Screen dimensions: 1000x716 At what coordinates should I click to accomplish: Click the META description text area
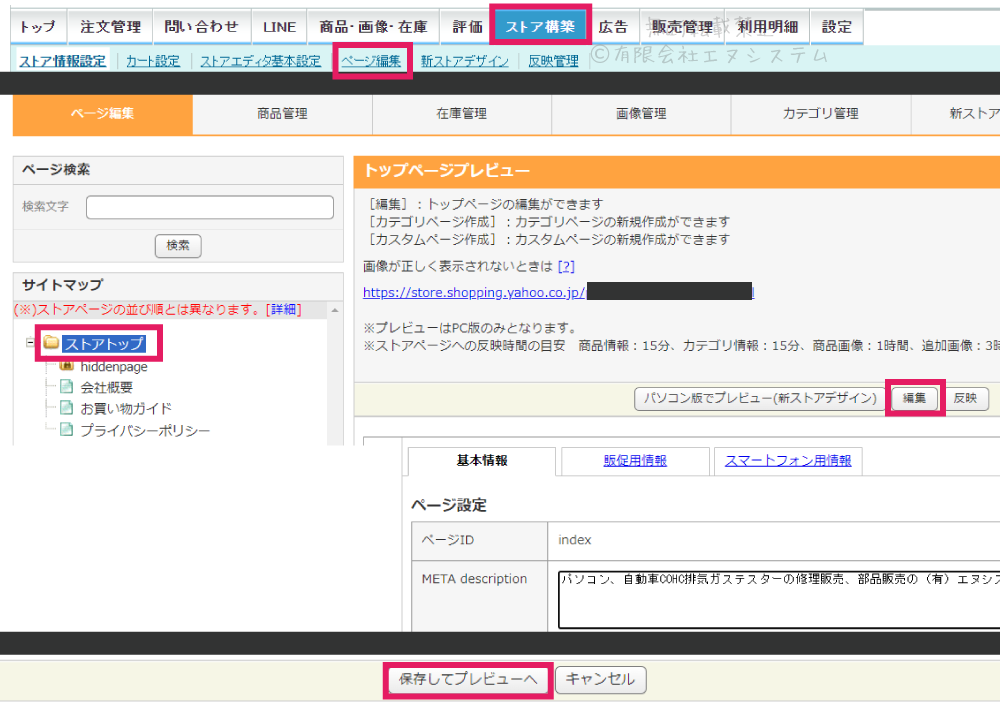tap(779, 599)
